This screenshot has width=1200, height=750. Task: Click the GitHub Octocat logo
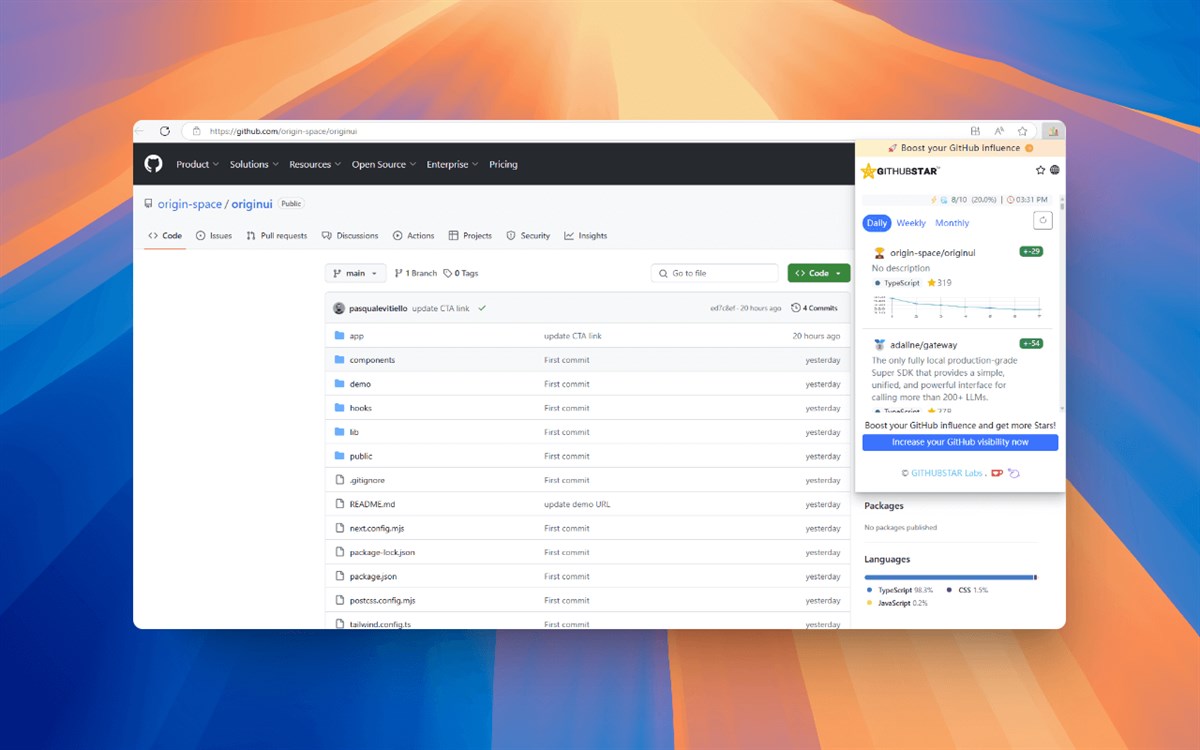tap(153, 164)
